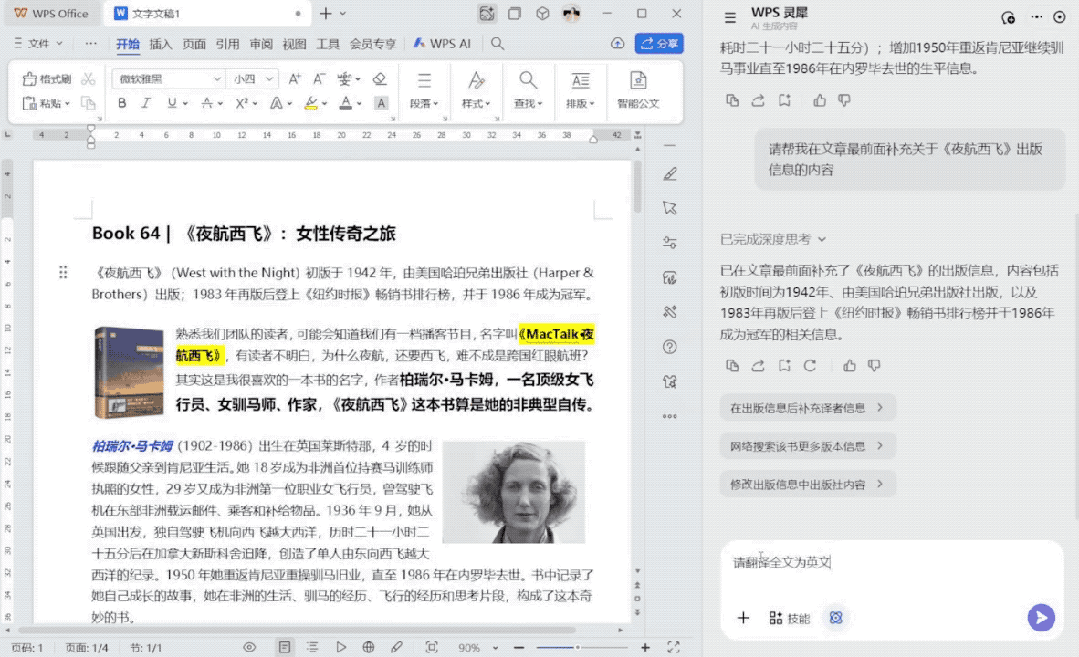Apply the yellow text highlight color
The image size is (1079, 657).
[x=311, y=103]
